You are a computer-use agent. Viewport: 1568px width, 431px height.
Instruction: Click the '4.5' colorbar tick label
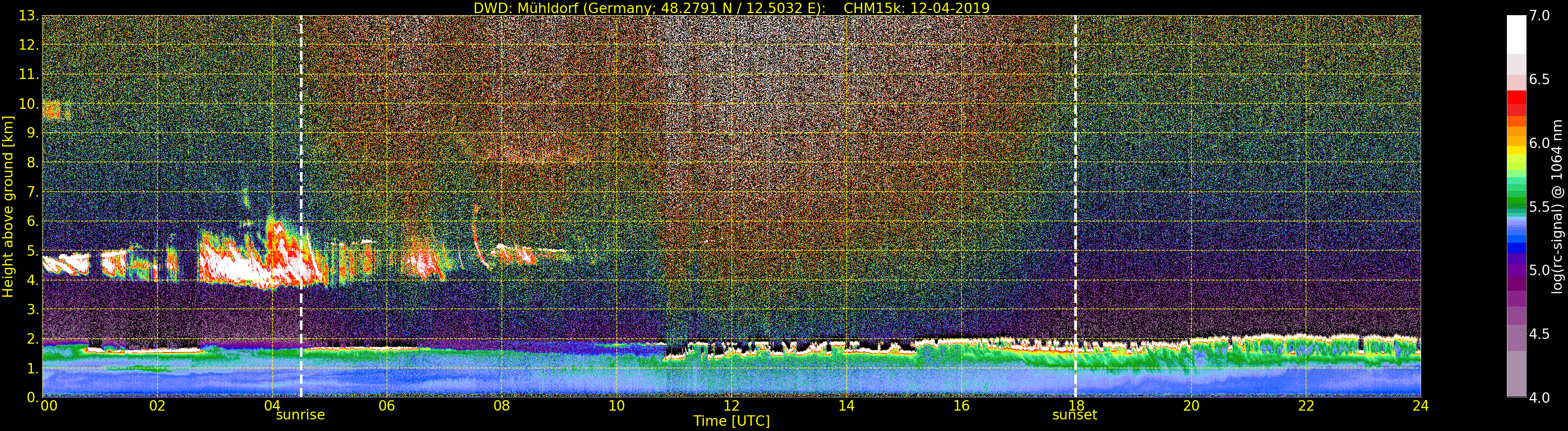(x=1539, y=334)
